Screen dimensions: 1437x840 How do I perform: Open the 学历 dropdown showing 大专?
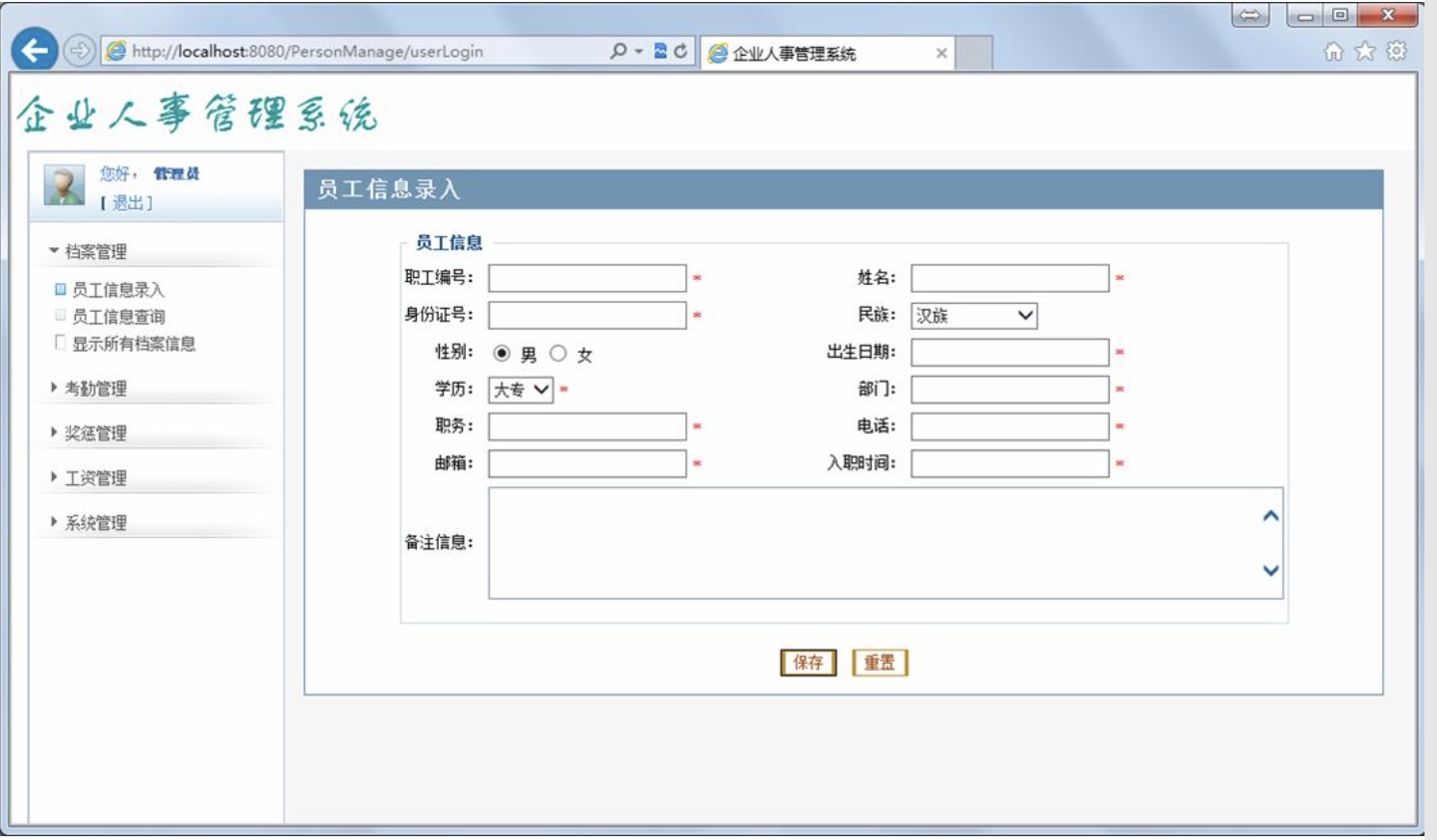tap(521, 390)
